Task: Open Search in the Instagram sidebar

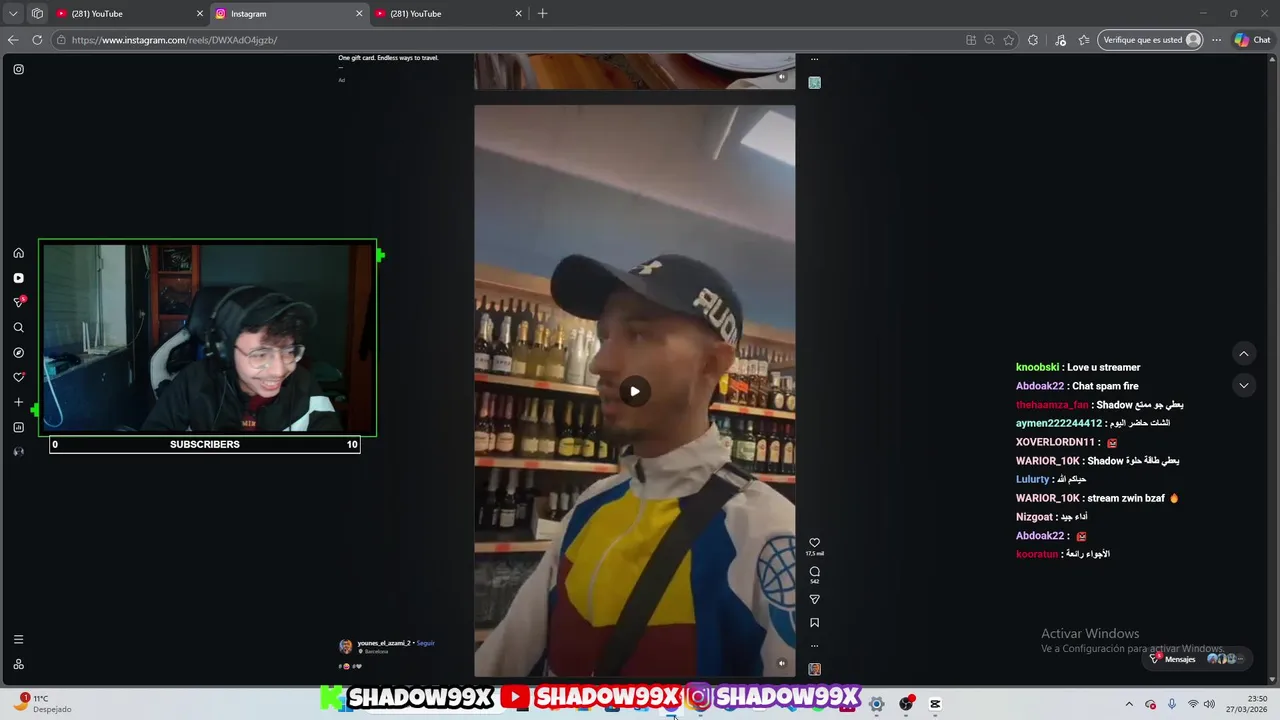Action: (18, 328)
